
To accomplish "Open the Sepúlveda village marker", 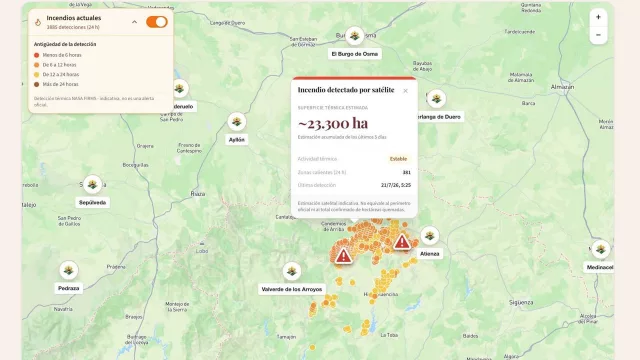I will [92, 184].
